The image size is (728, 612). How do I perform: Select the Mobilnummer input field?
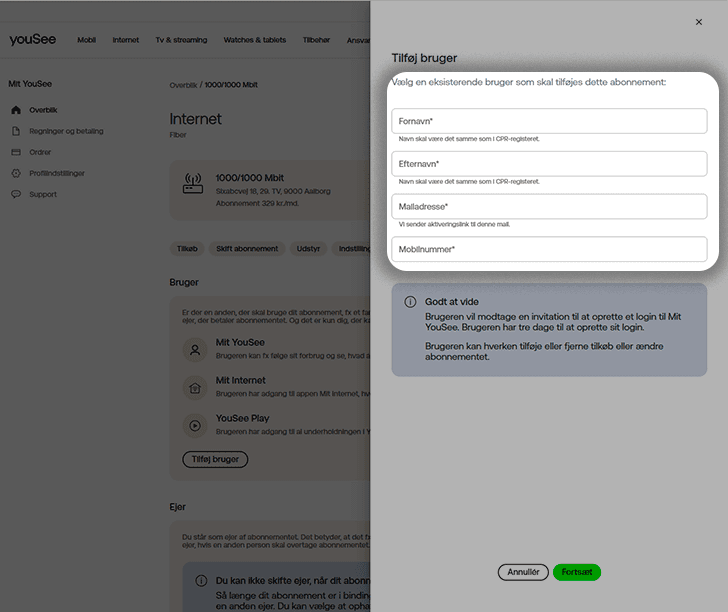(549, 249)
